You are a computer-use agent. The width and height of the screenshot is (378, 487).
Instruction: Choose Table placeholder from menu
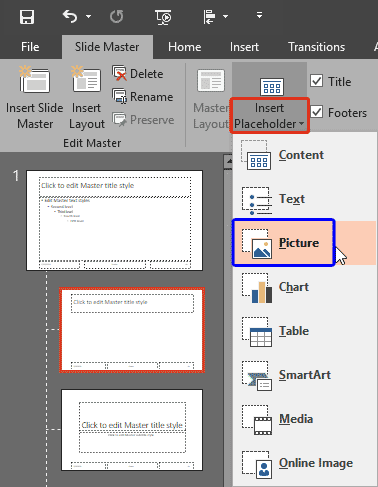[x=305, y=331]
